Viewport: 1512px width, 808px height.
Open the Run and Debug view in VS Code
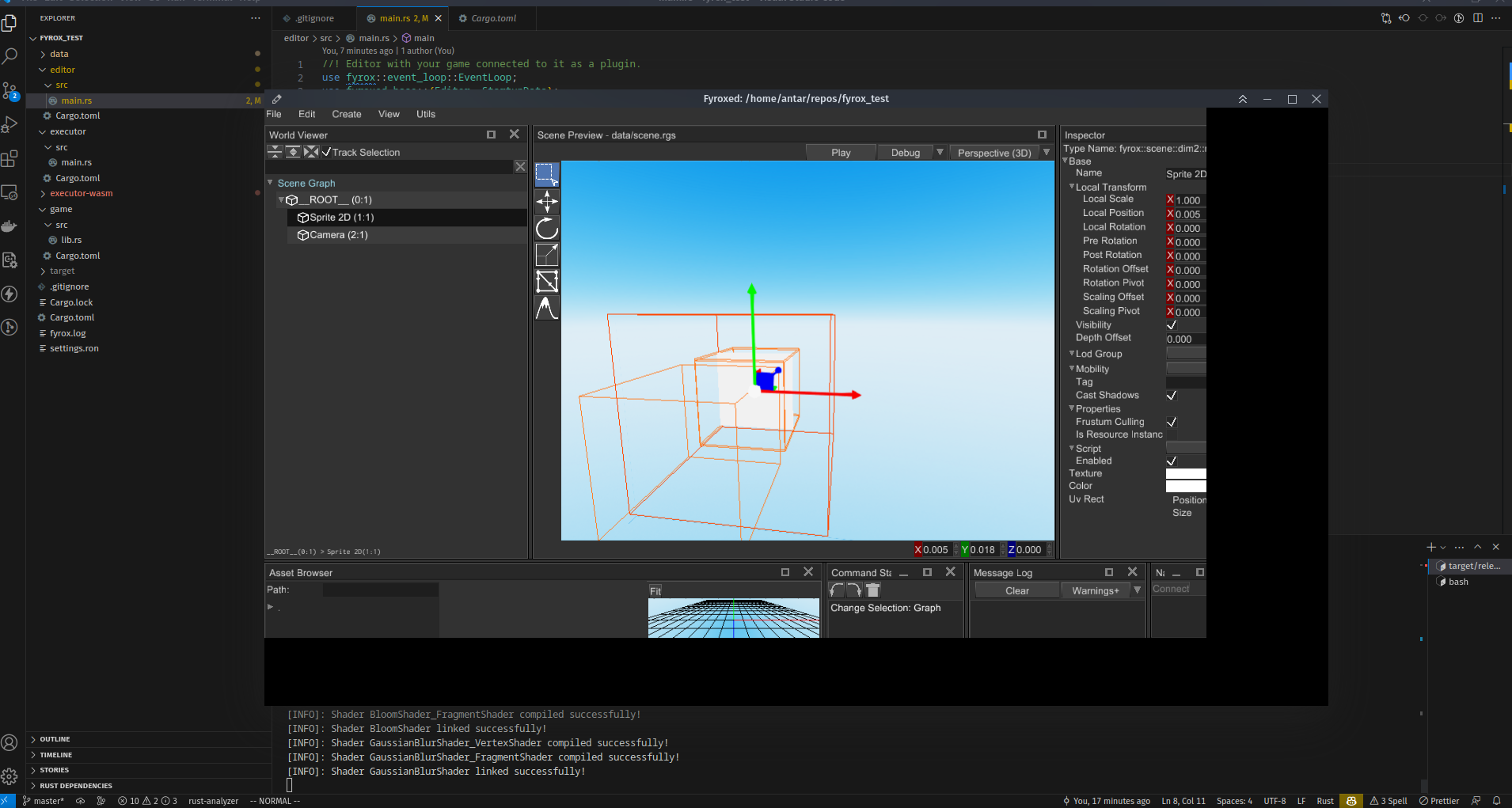10,123
